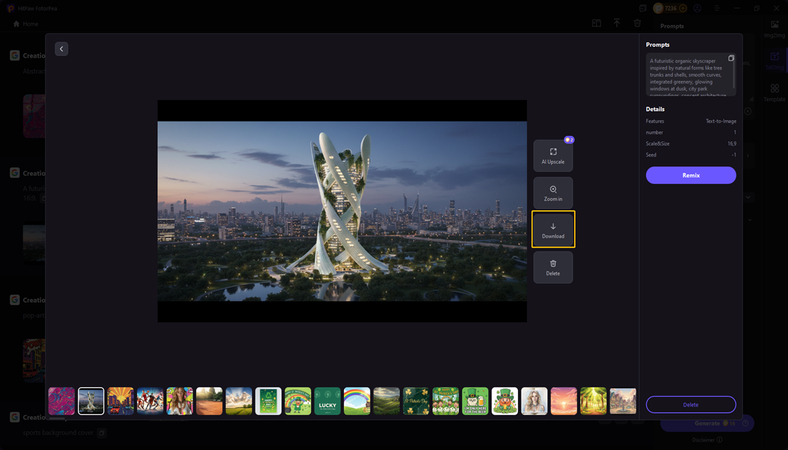
Task: Click the main skyscraper preview image
Action: click(342, 210)
